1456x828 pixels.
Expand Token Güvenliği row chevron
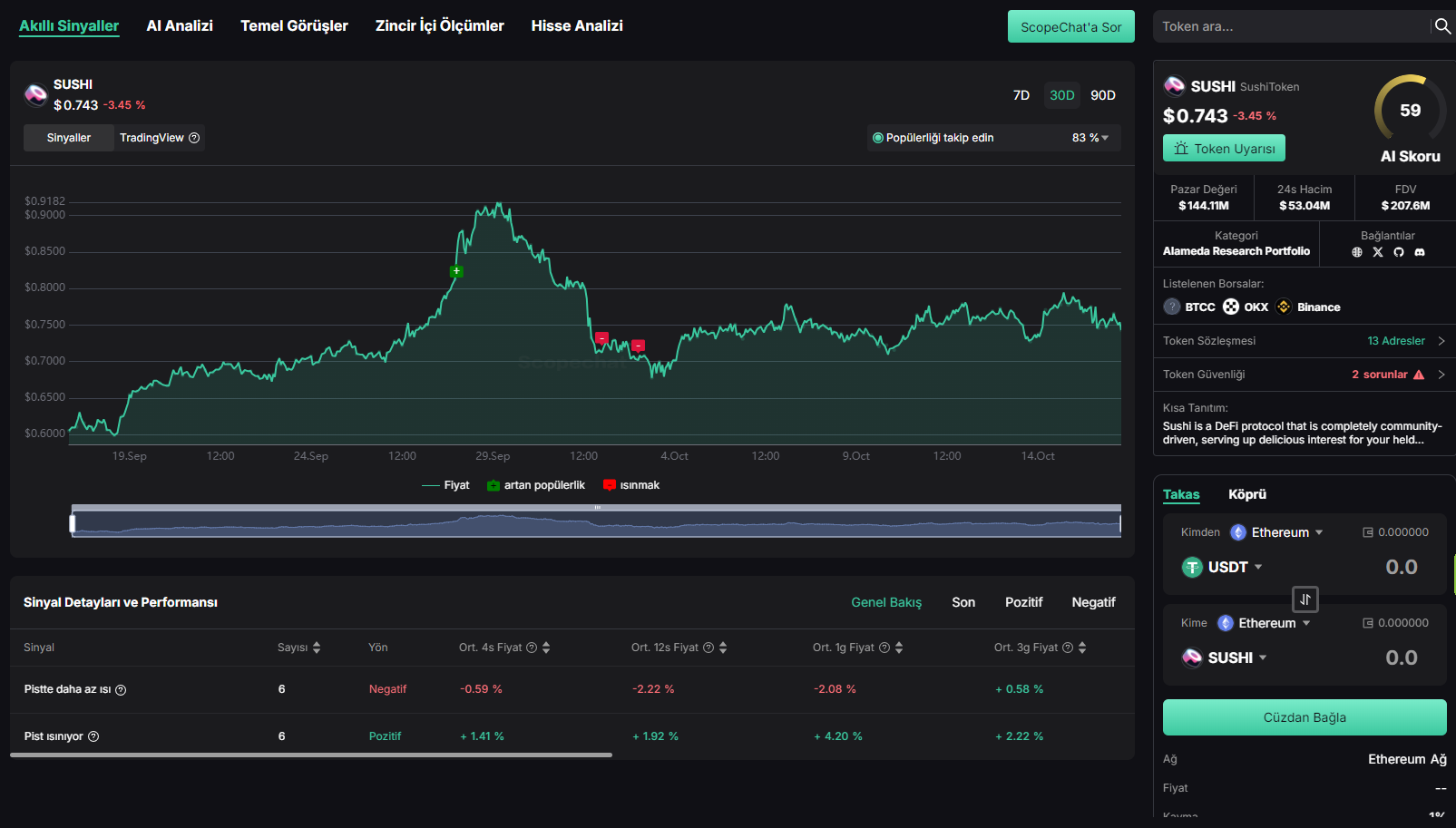(1441, 375)
